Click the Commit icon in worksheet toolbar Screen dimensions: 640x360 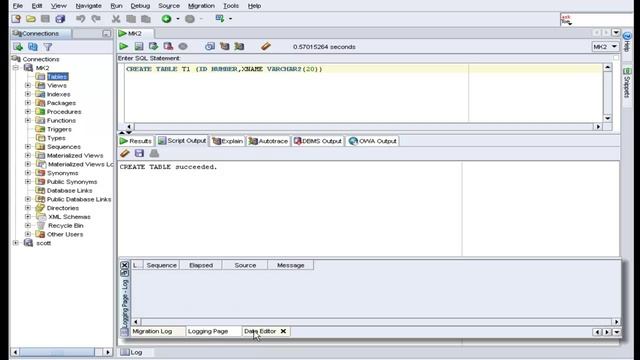point(153,47)
